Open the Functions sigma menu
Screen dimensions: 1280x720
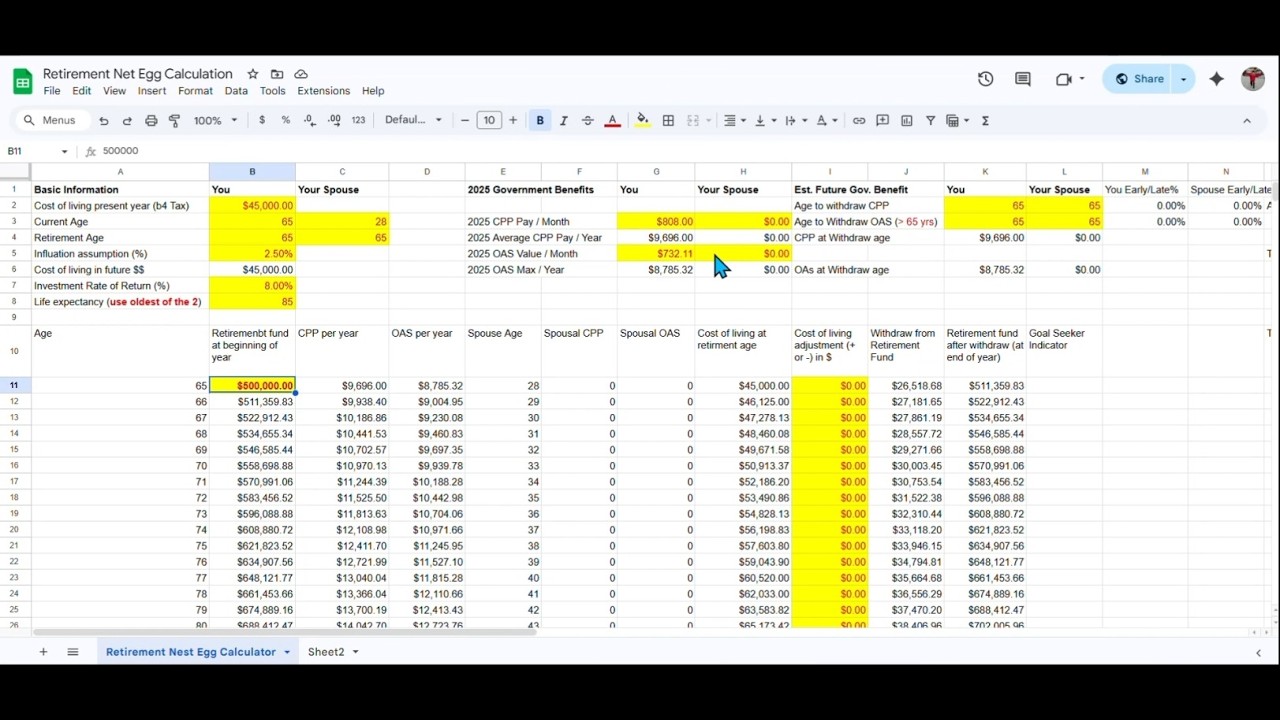tap(986, 121)
